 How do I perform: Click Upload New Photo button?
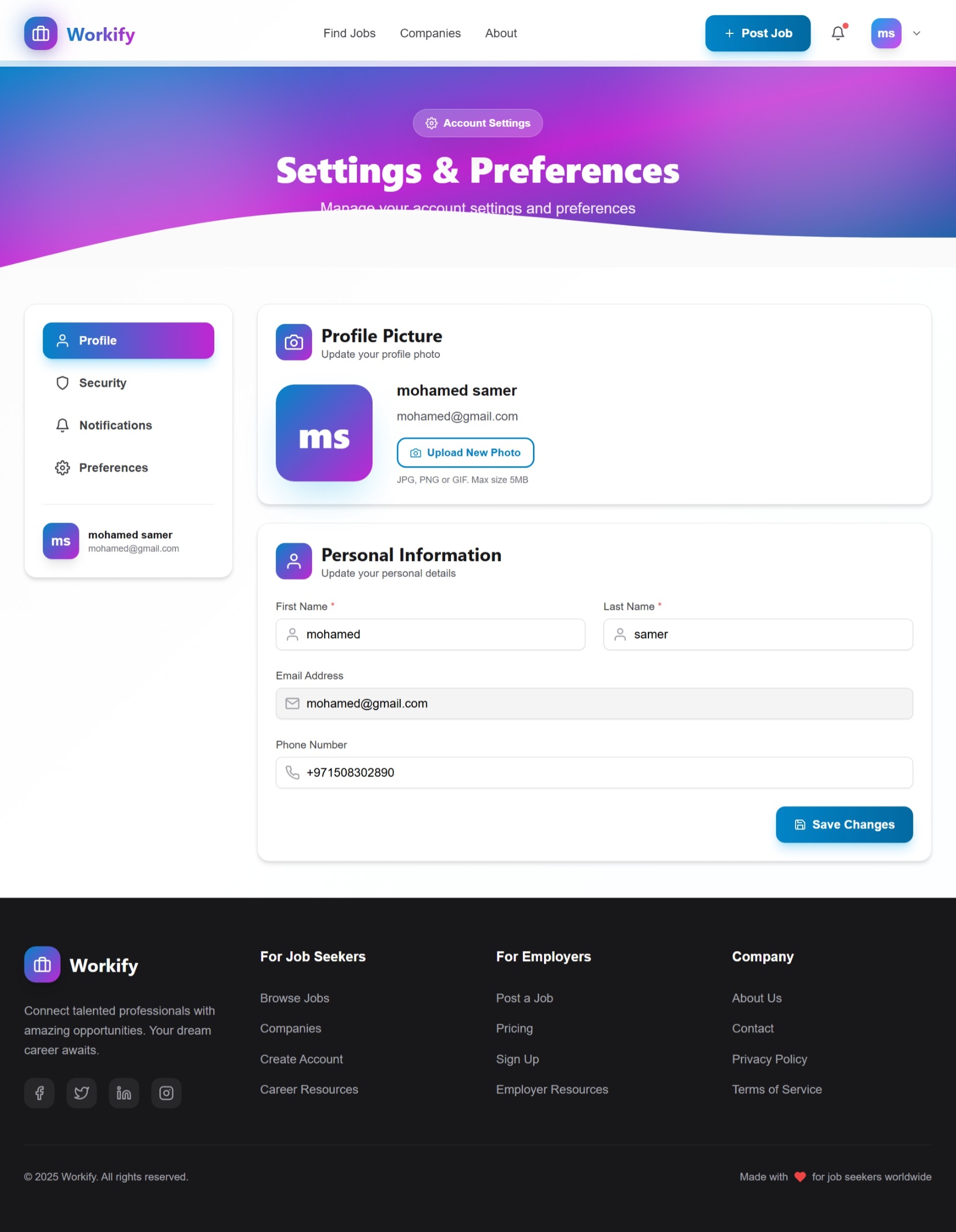click(x=465, y=452)
